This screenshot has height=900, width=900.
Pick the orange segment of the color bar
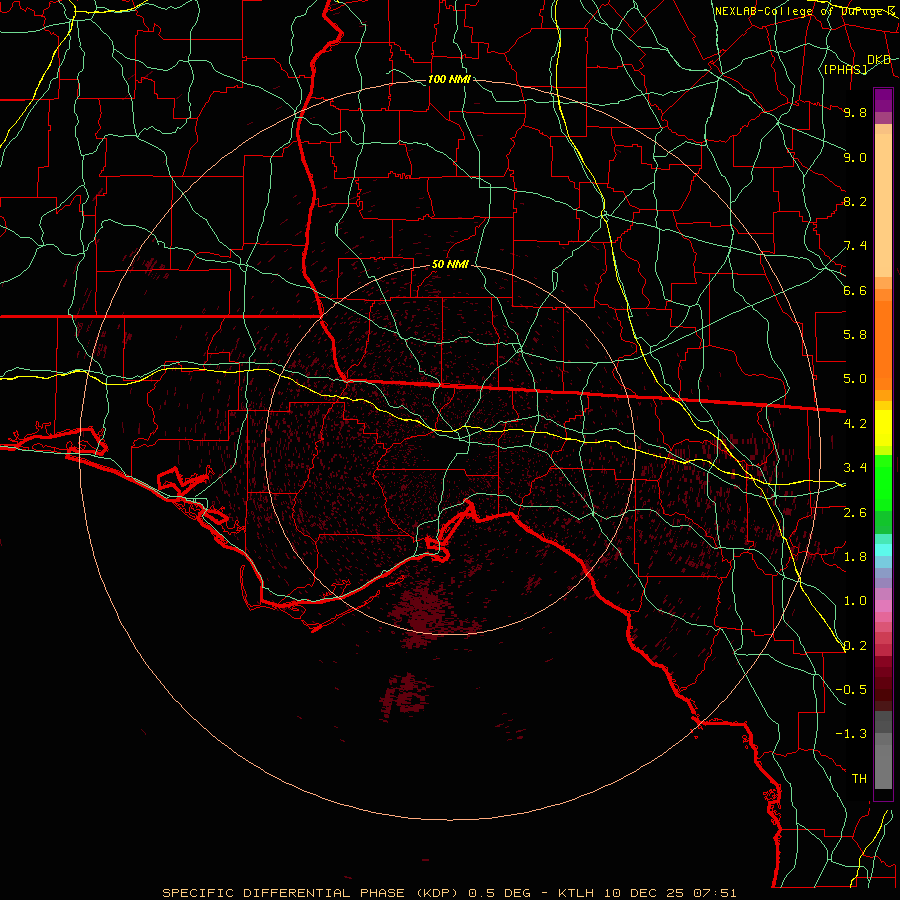[x=883, y=346]
